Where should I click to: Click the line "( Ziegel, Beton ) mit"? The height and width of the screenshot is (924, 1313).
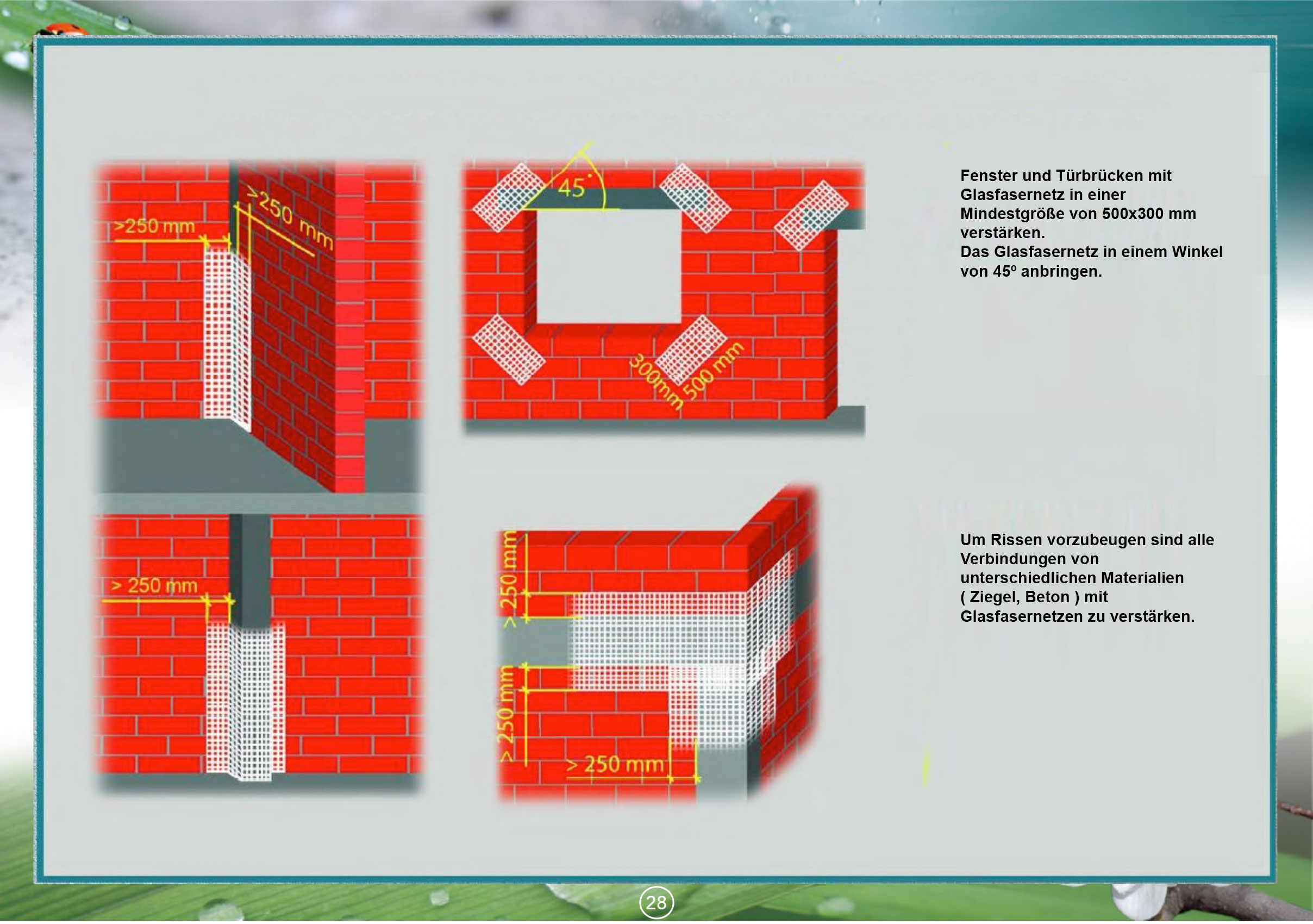point(1034,597)
